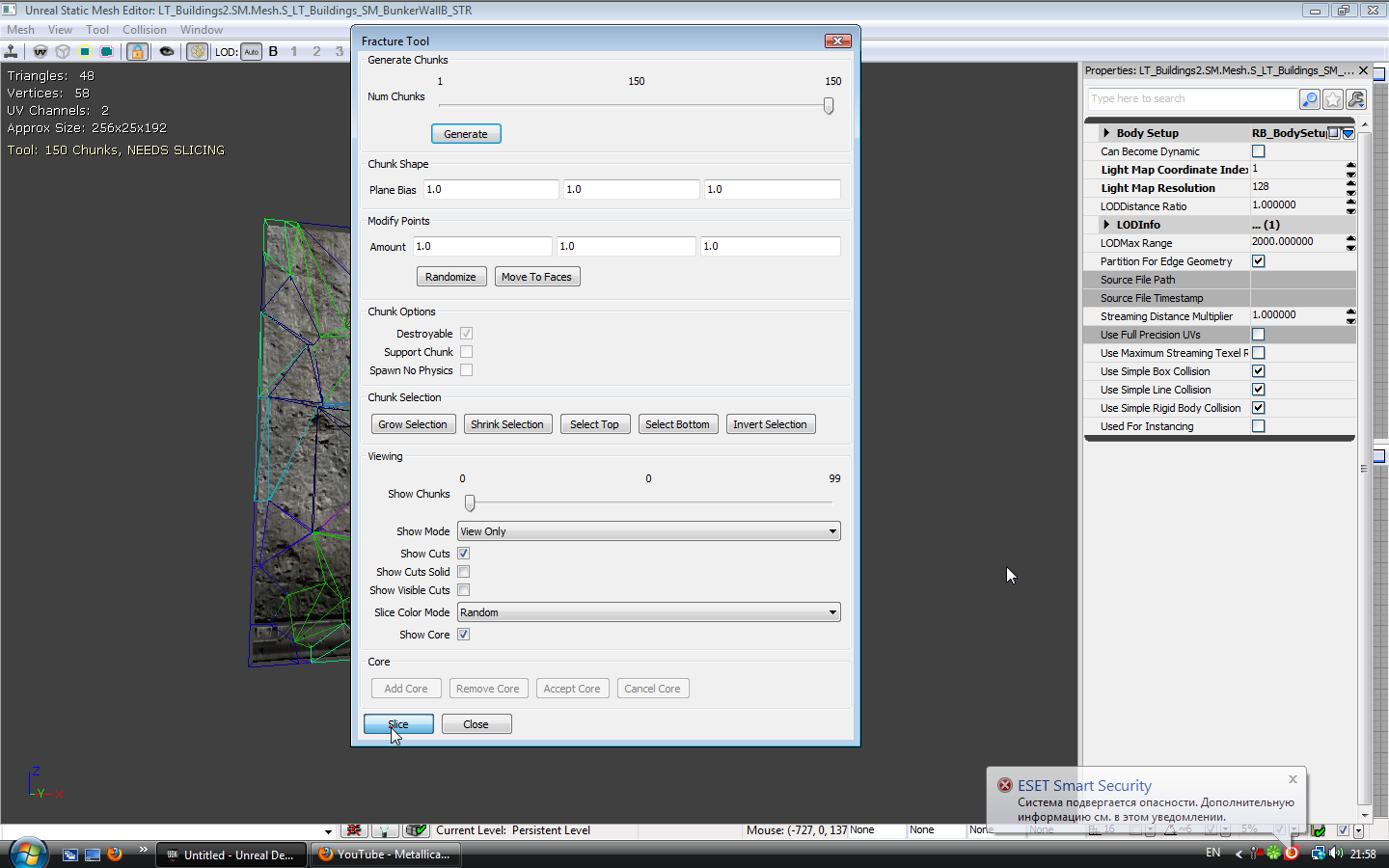Expand the Body Setup property group
The image size is (1389, 868).
[1106, 133]
